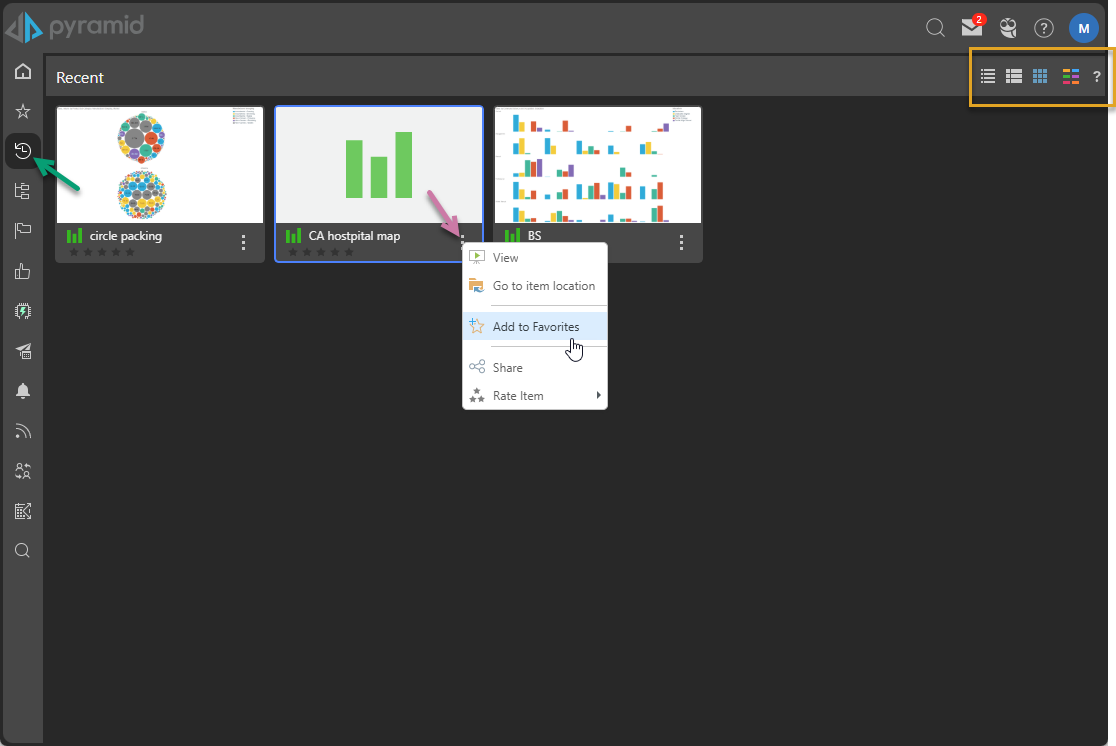Open the RSS feeds icon in sidebar
Viewport: 1116px width, 746px height.
22,431
